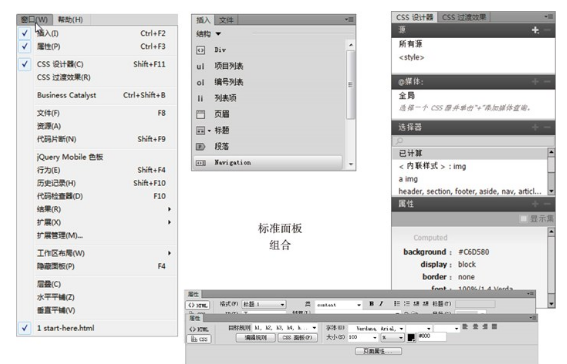Open the 大小 font size dropdown
Image resolution: width=567 pixels, height=364 pixels.
(x=363, y=337)
